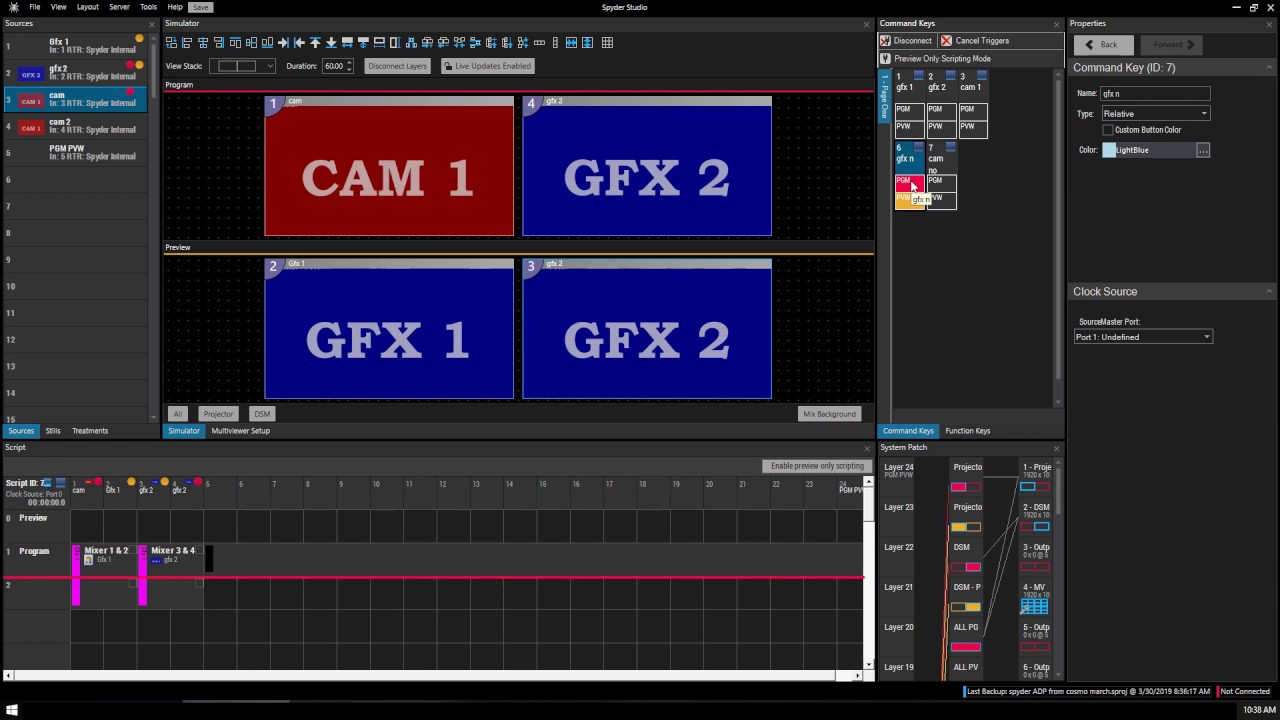Click the move-left-to-edge arrow icon in Simulator toolbar
1280x720 pixels.
(x=299, y=43)
